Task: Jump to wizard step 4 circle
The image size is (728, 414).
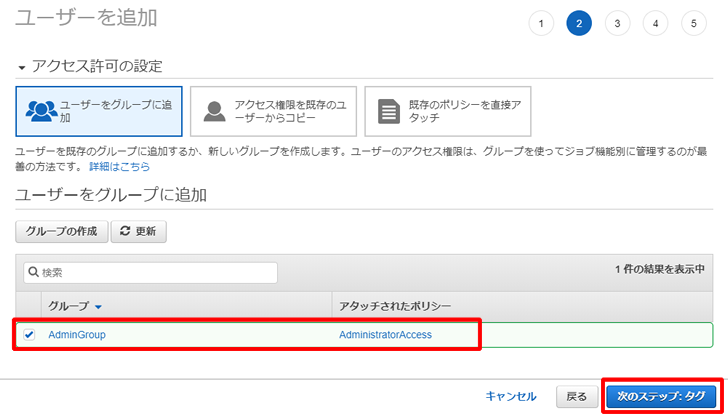Action: coord(655,23)
